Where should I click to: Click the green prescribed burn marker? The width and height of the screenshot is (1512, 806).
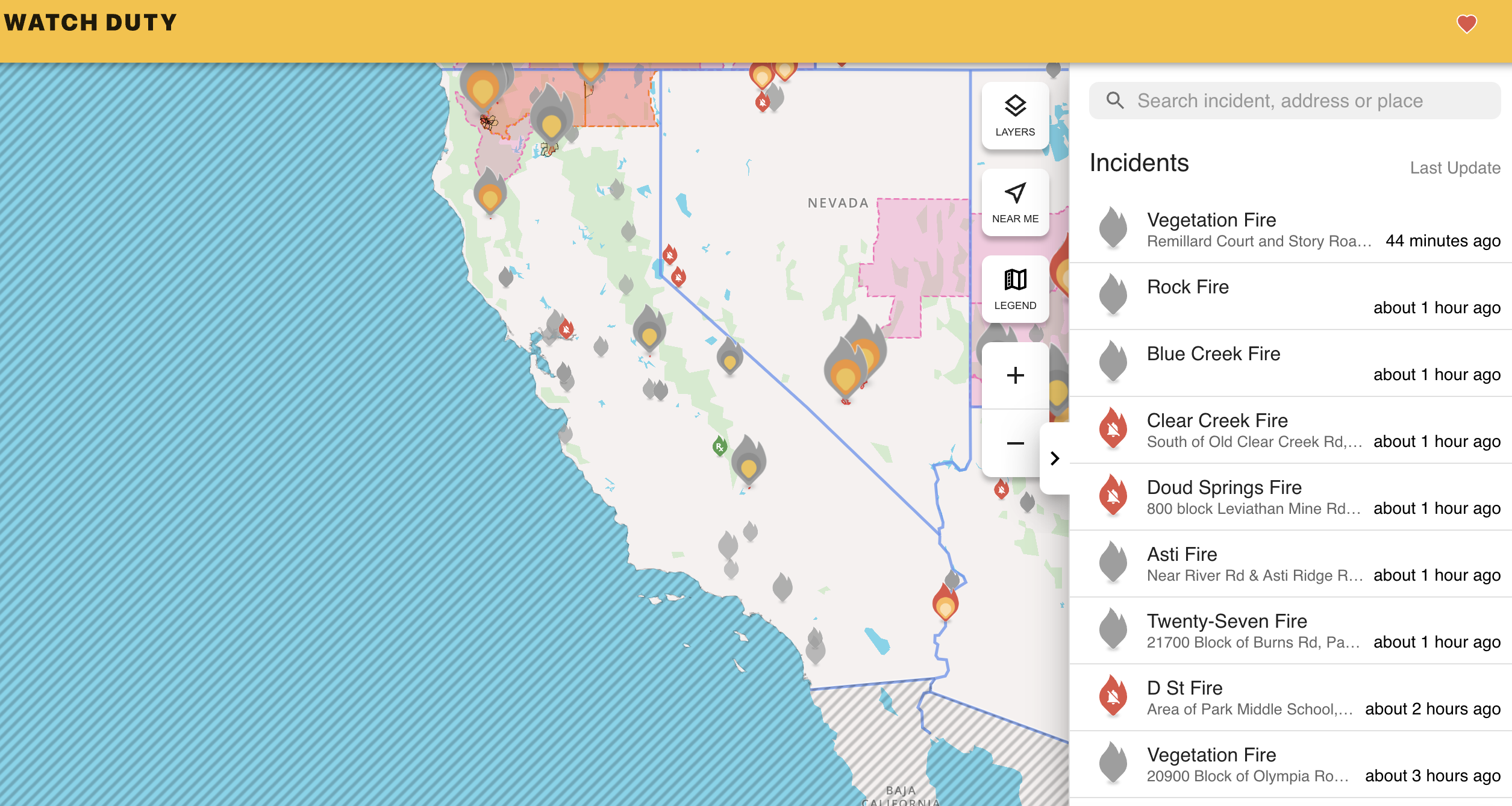(x=719, y=446)
